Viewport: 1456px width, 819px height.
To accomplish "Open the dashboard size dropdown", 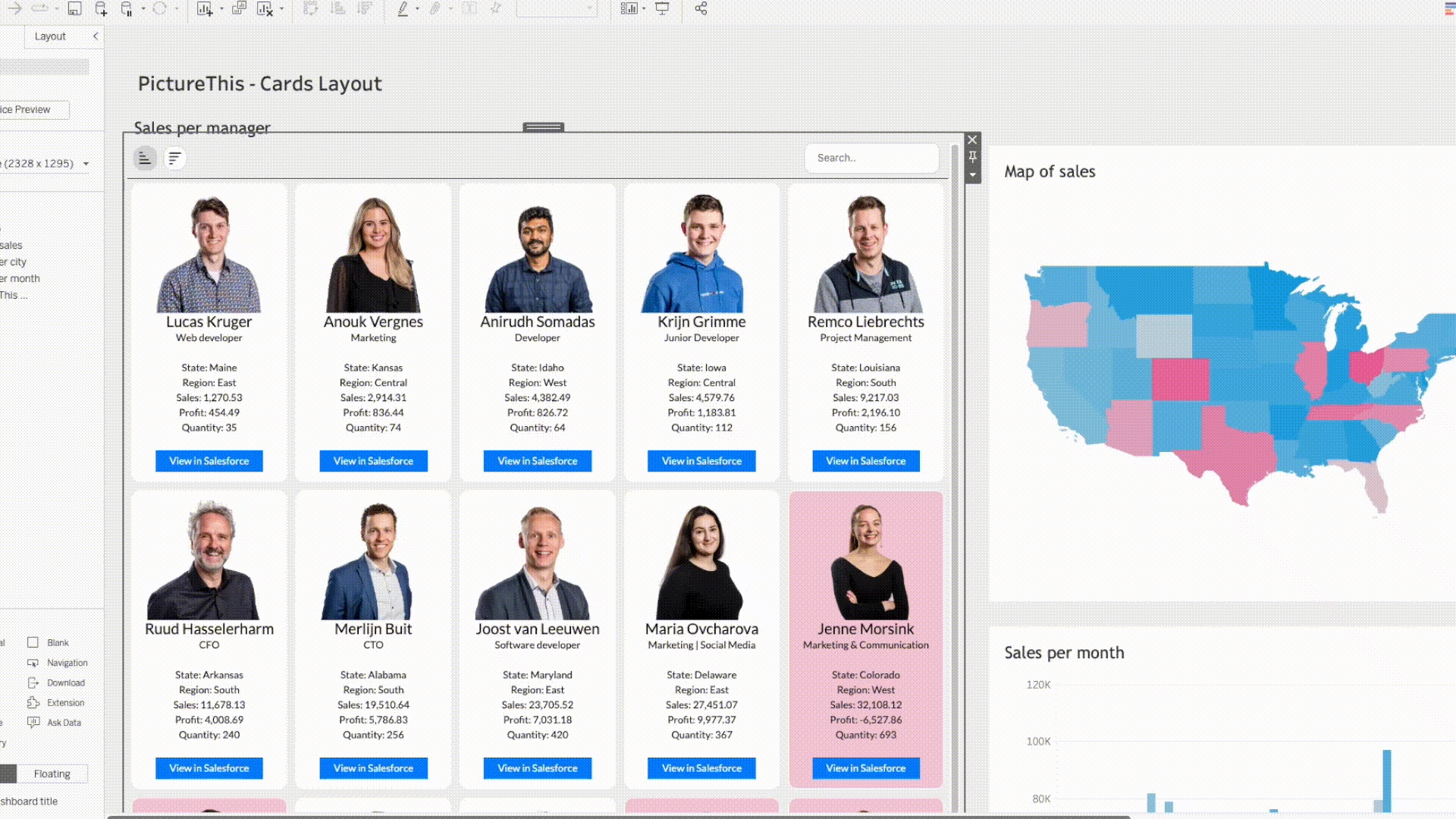I will coord(86,164).
